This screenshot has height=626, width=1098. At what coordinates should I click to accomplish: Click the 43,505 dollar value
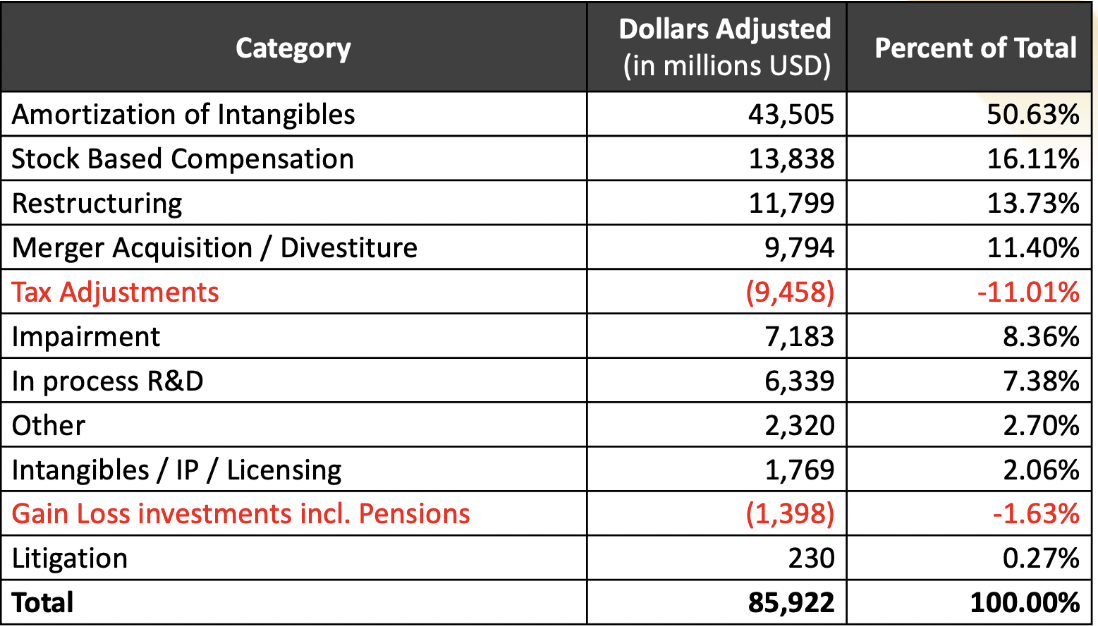(x=791, y=114)
